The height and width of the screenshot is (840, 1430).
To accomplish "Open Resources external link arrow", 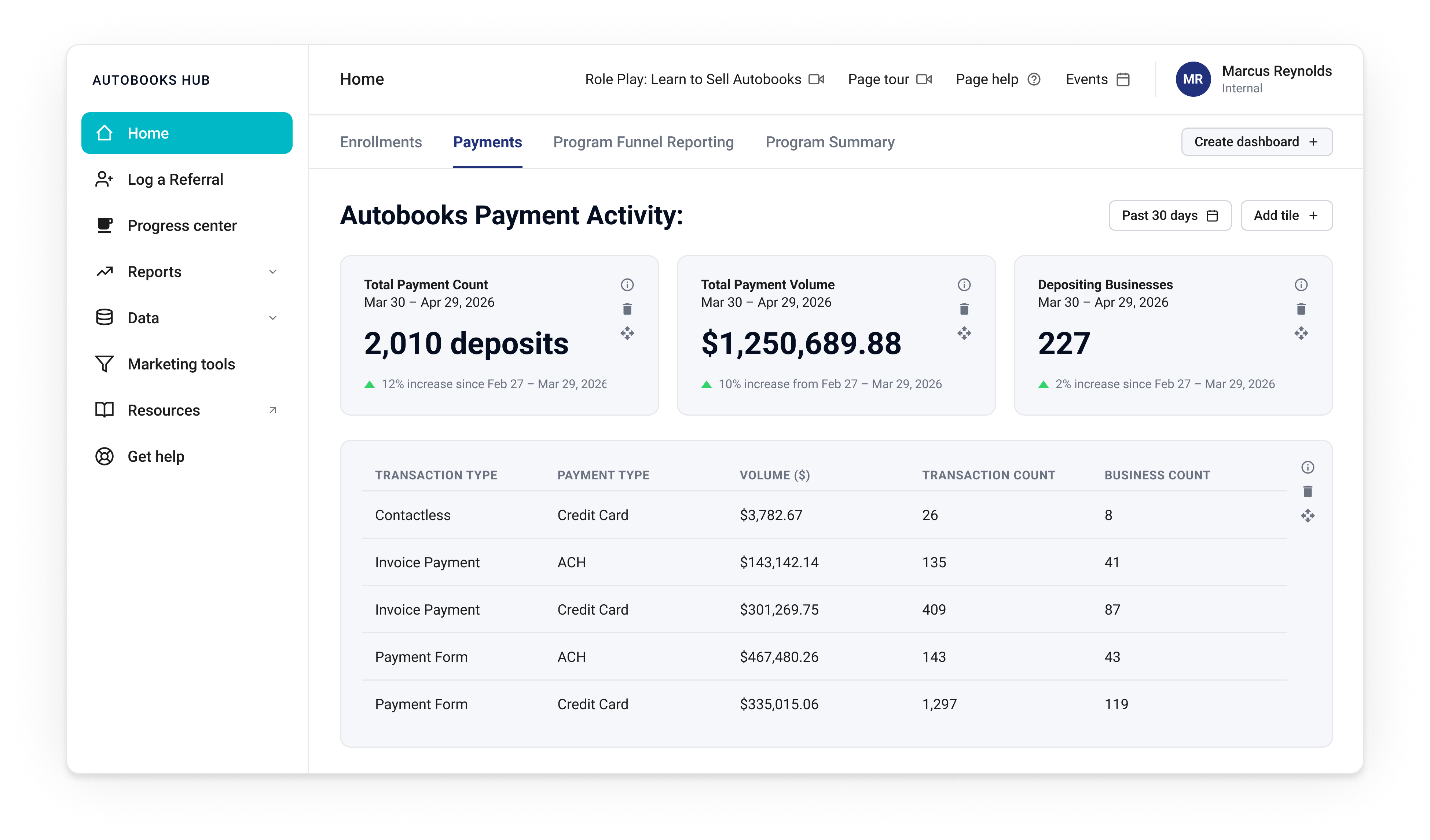I will [x=273, y=409].
